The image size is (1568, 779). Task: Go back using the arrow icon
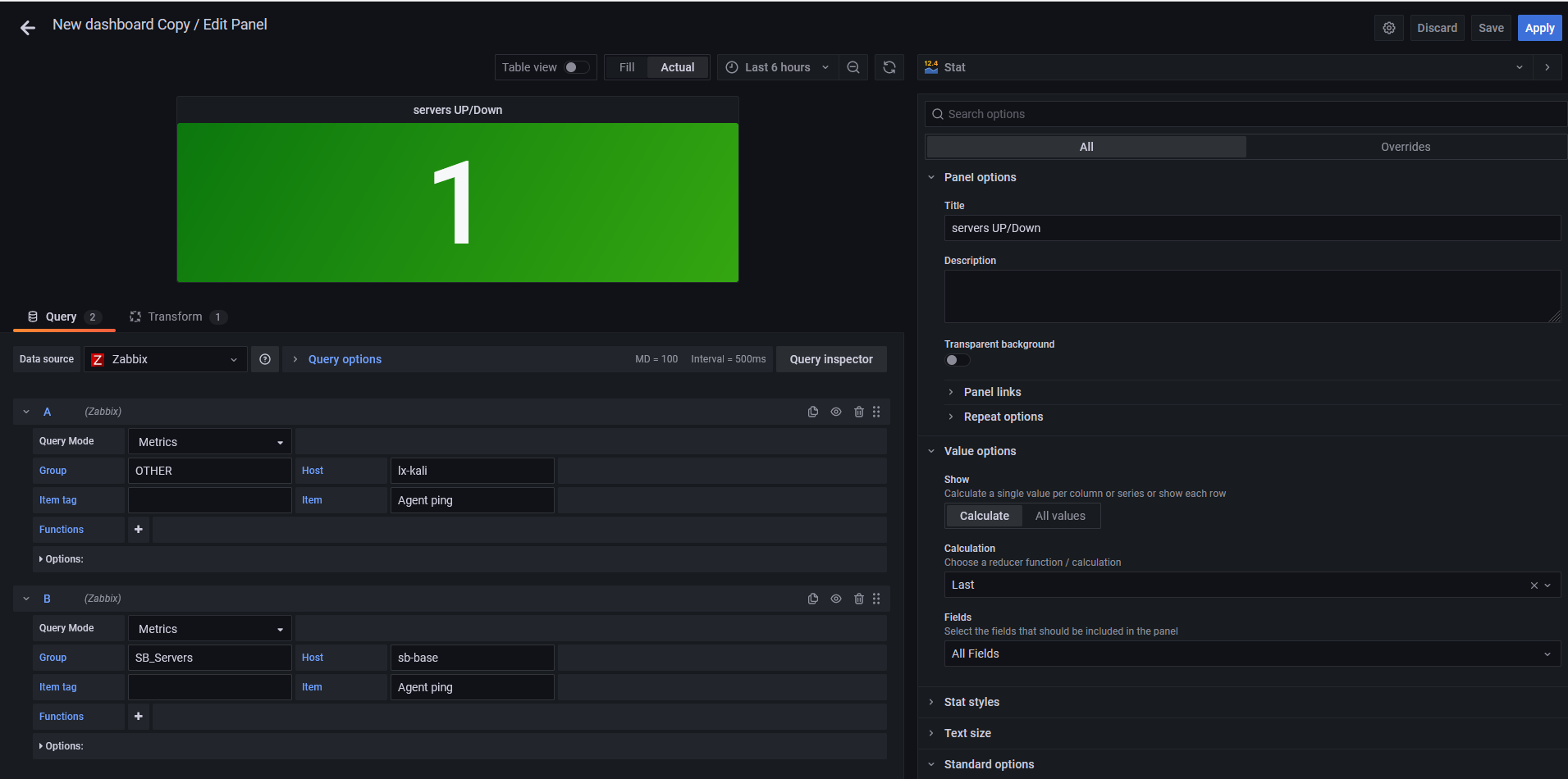pos(27,27)
